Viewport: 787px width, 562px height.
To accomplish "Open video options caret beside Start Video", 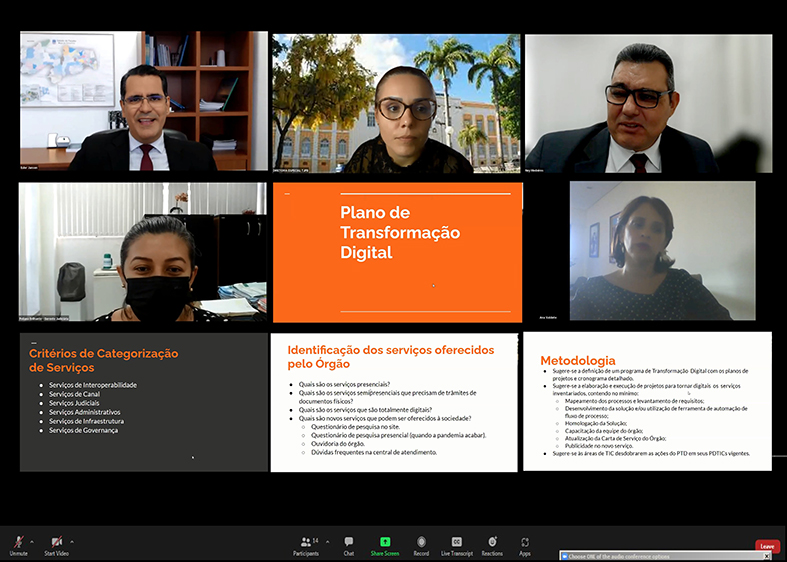I will point(72,542).
